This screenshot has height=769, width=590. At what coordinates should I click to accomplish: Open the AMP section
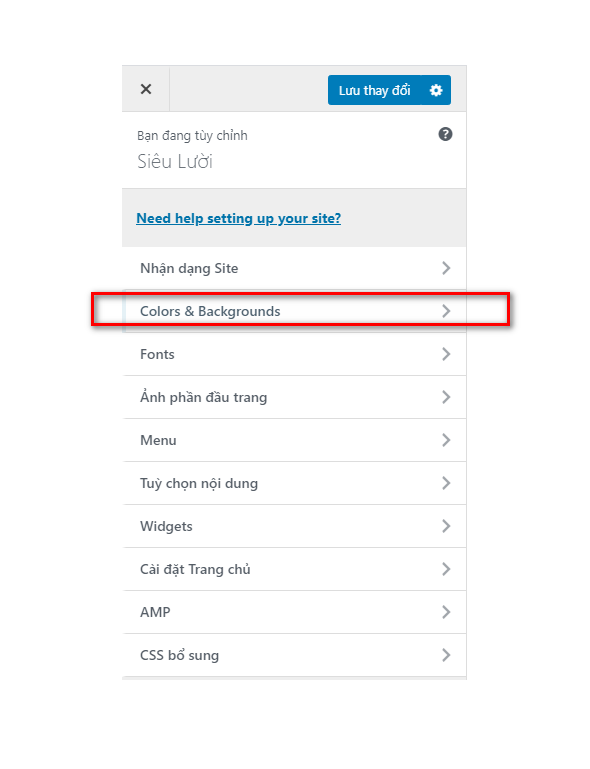[294, 612]
